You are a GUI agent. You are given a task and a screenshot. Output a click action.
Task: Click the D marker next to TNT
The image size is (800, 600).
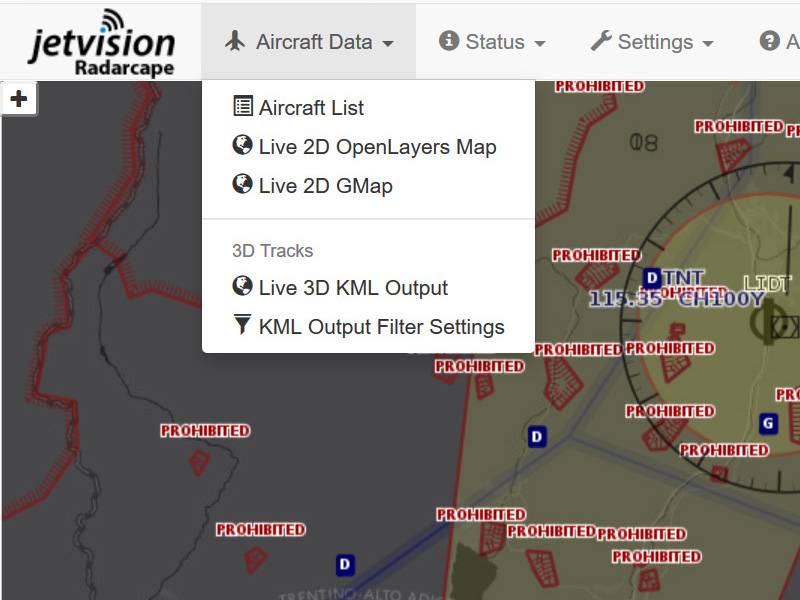pos(652,278)
